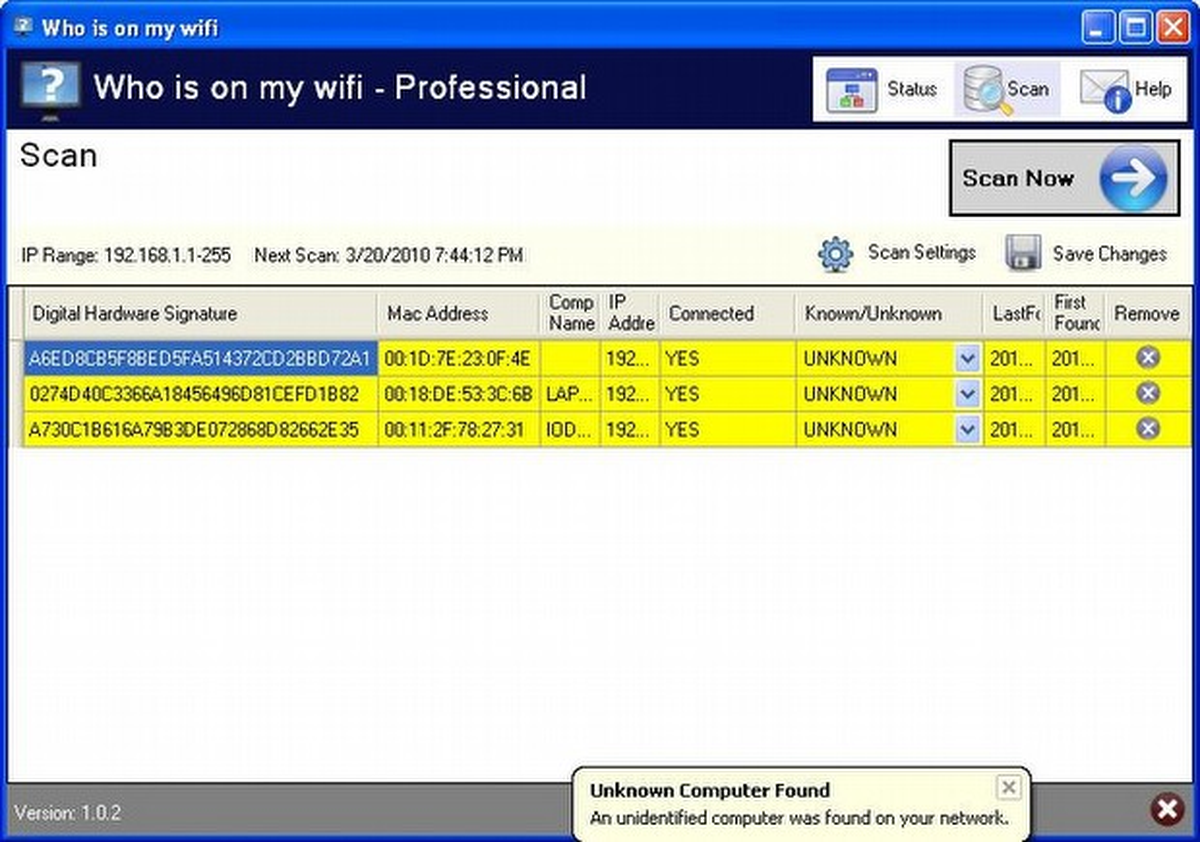This screenshot has height=842, width=1200.
Task: Sort by Mac Address column header
Action: (459, 314)
